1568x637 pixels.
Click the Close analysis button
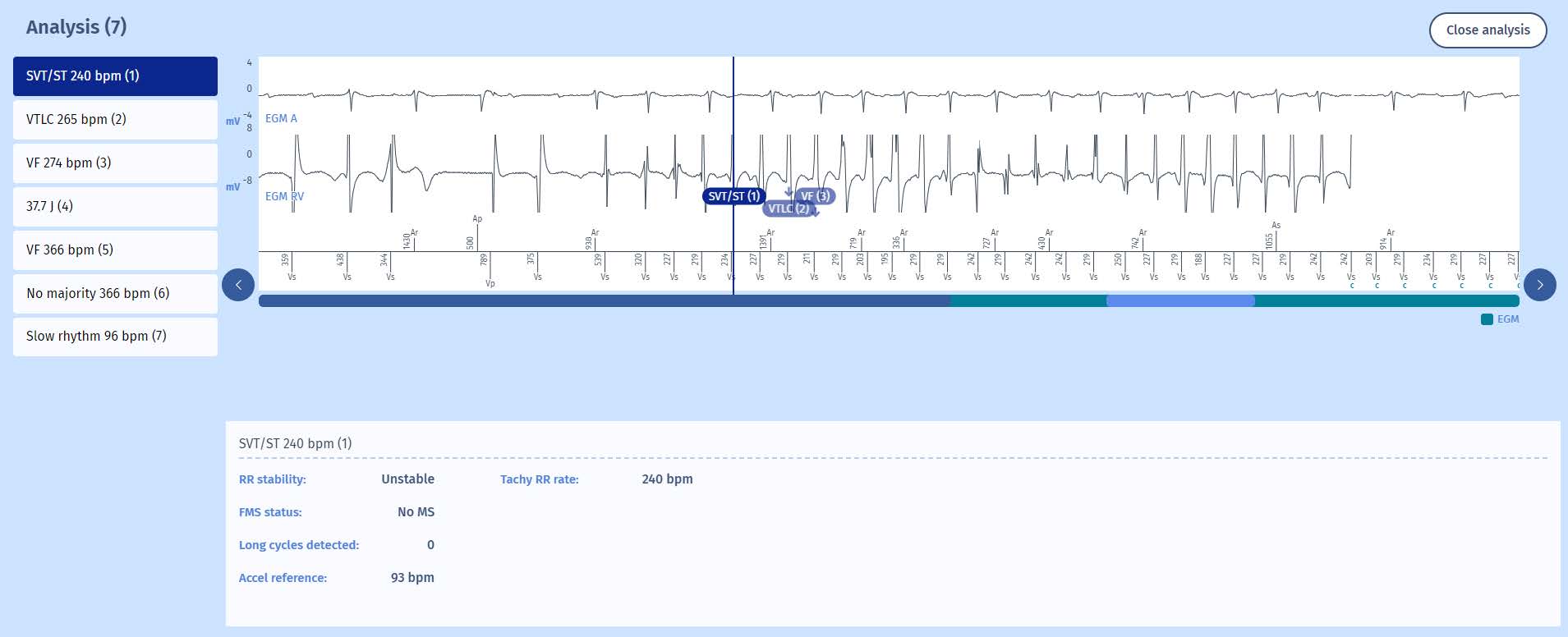1488,30
